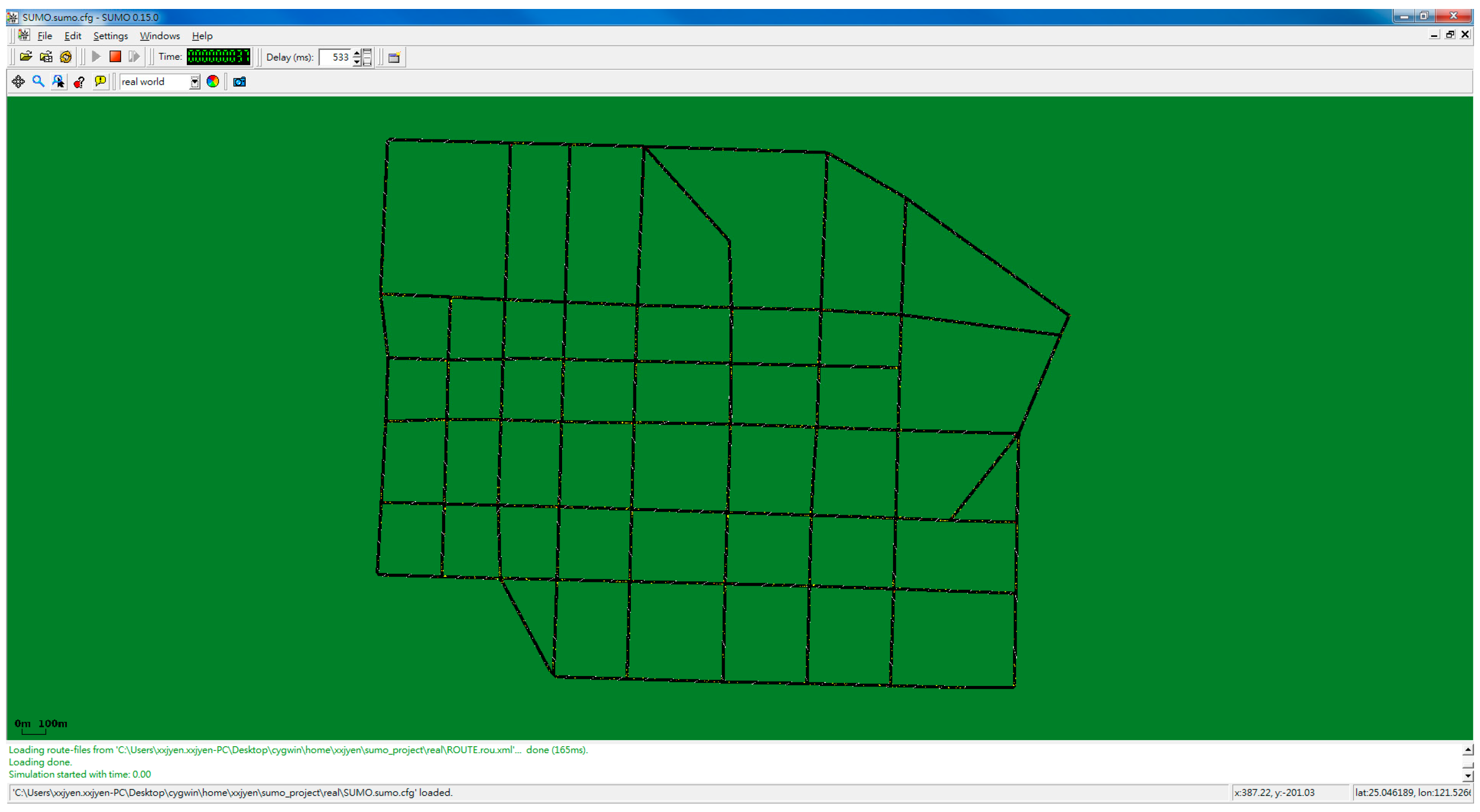Toggle the yellow tooltip speech bubble
The image size is (1480, 812).
point(101,82)
